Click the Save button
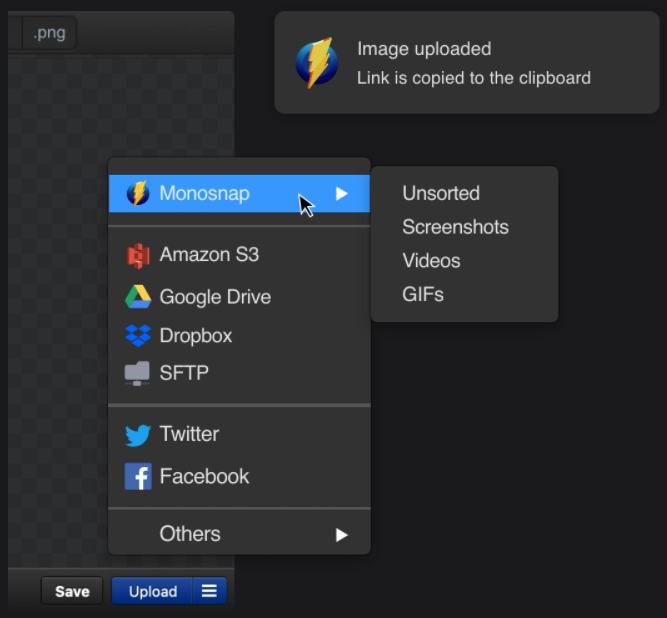Viewport: 667px width, 618px height. [x=72, y=591]
